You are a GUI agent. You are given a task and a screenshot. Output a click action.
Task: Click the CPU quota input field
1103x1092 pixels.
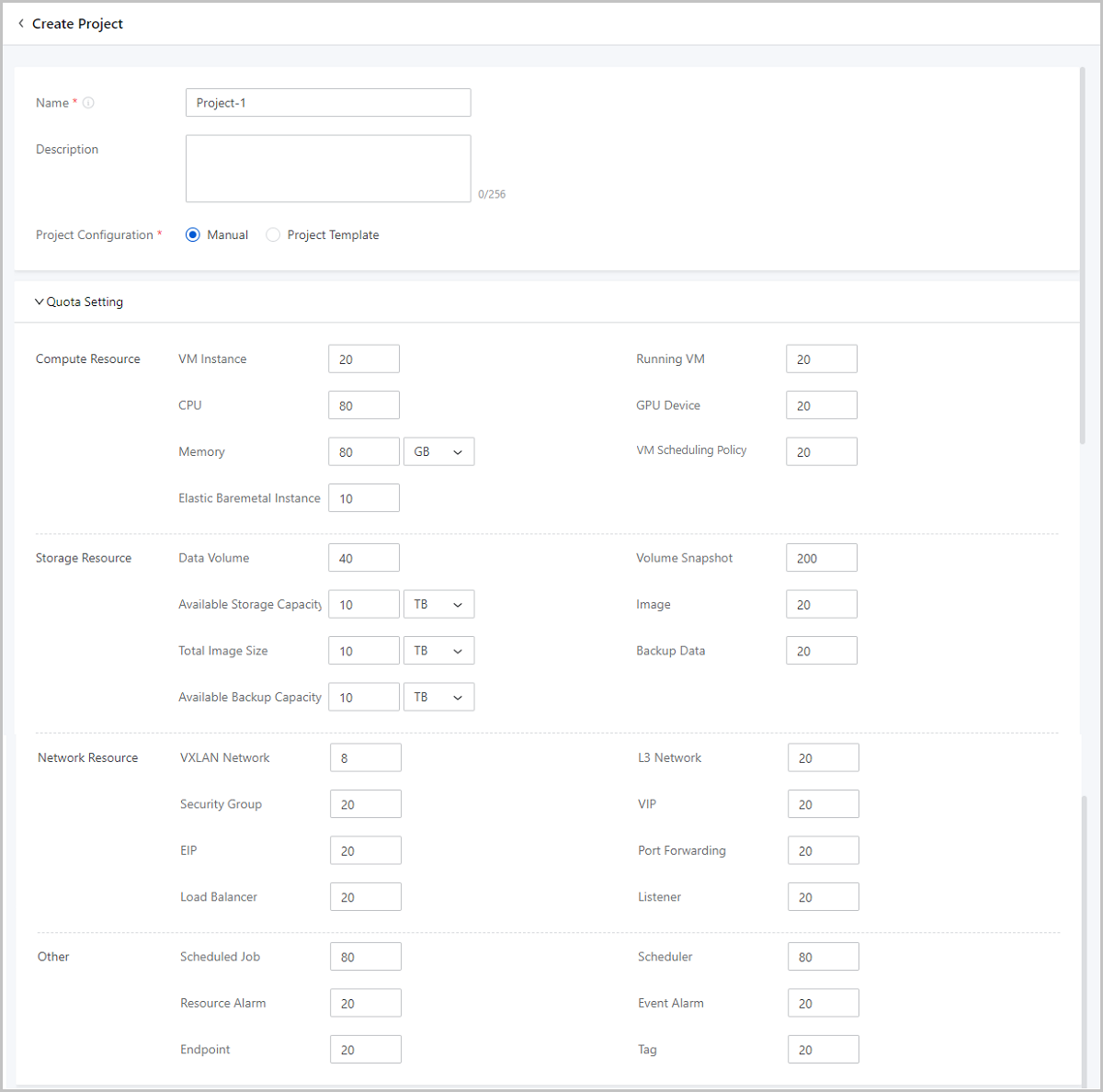(363, 405)
